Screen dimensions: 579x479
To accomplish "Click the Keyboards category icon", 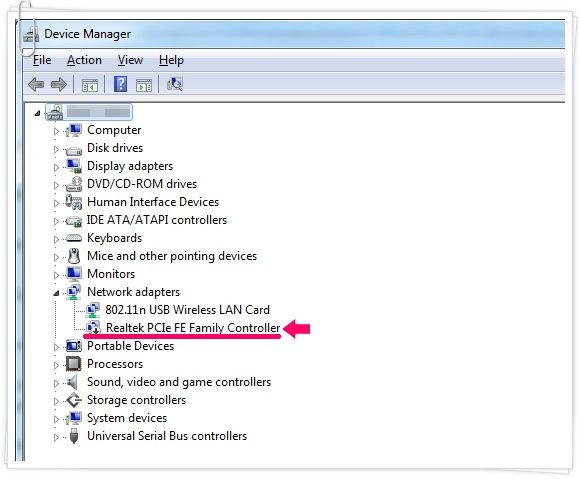I will click(74, 238).
